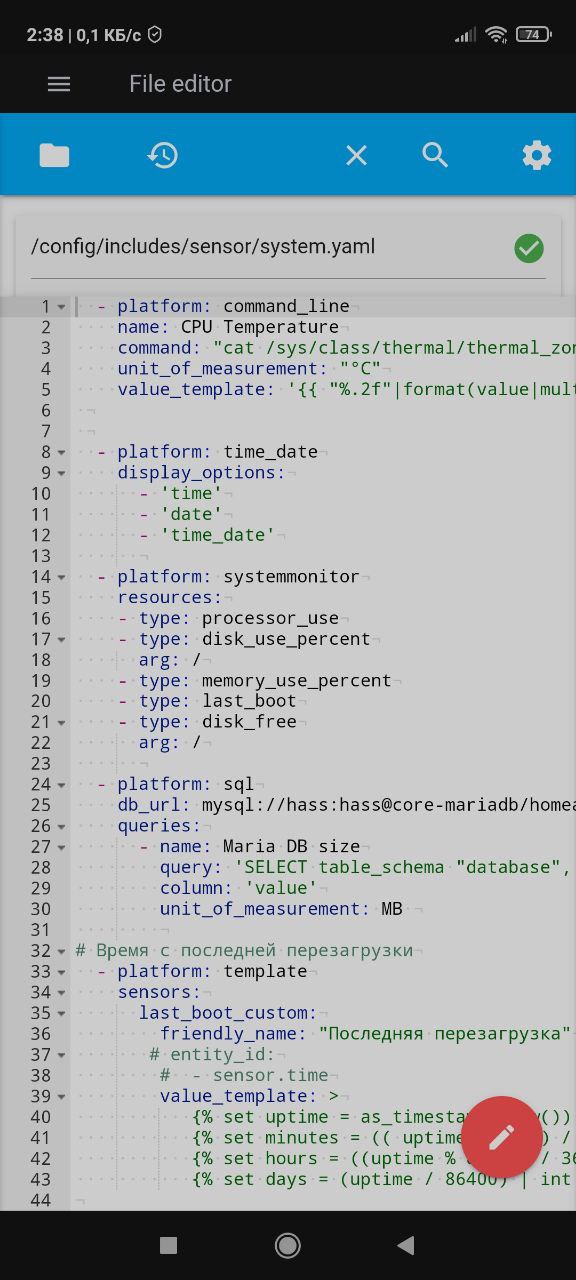Click 'Maria DB size' on line 27
Viewport: 576px width, 1280px height.
click(x=291, y=846)
